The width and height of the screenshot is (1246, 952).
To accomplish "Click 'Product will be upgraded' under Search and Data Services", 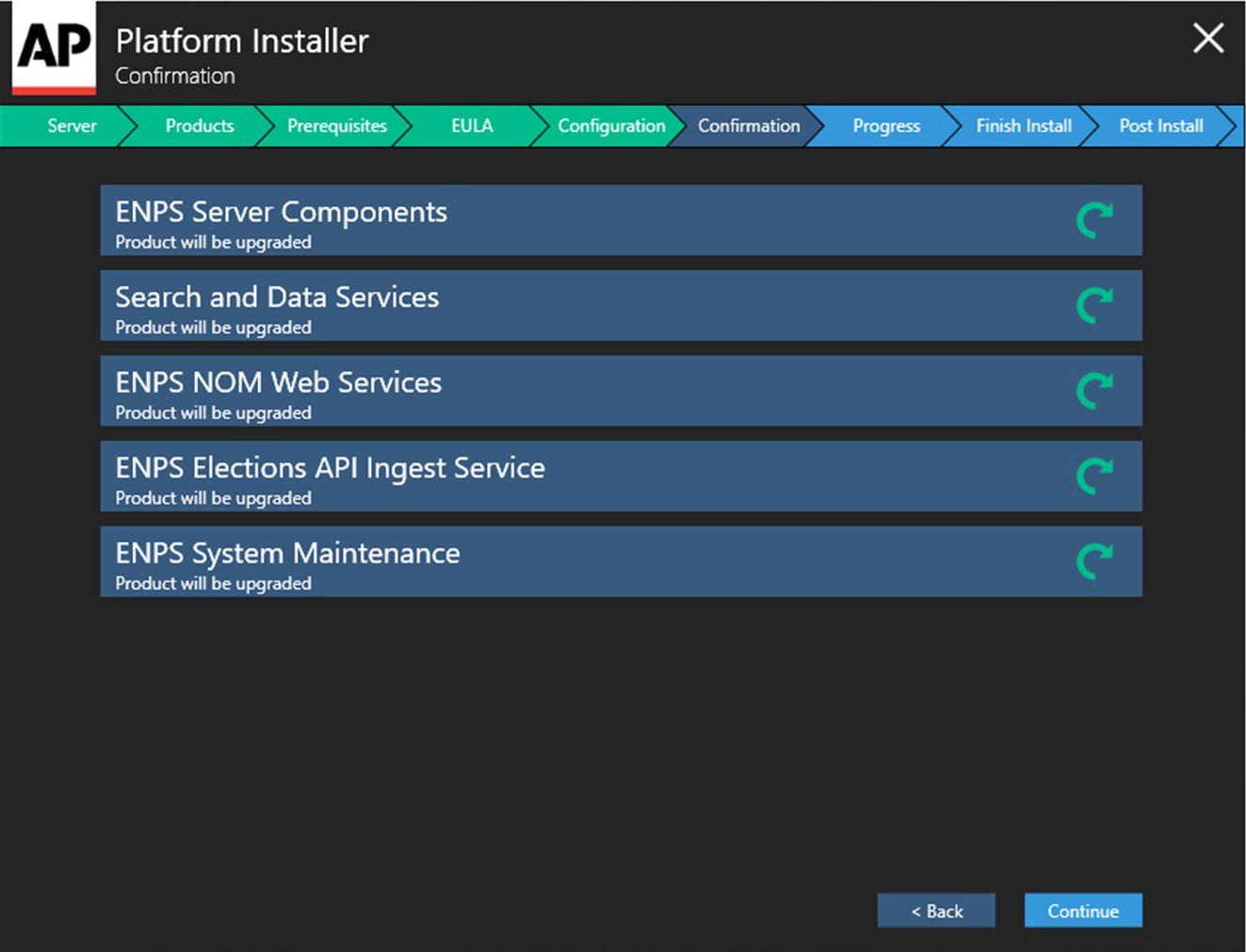I will [213, 328].
